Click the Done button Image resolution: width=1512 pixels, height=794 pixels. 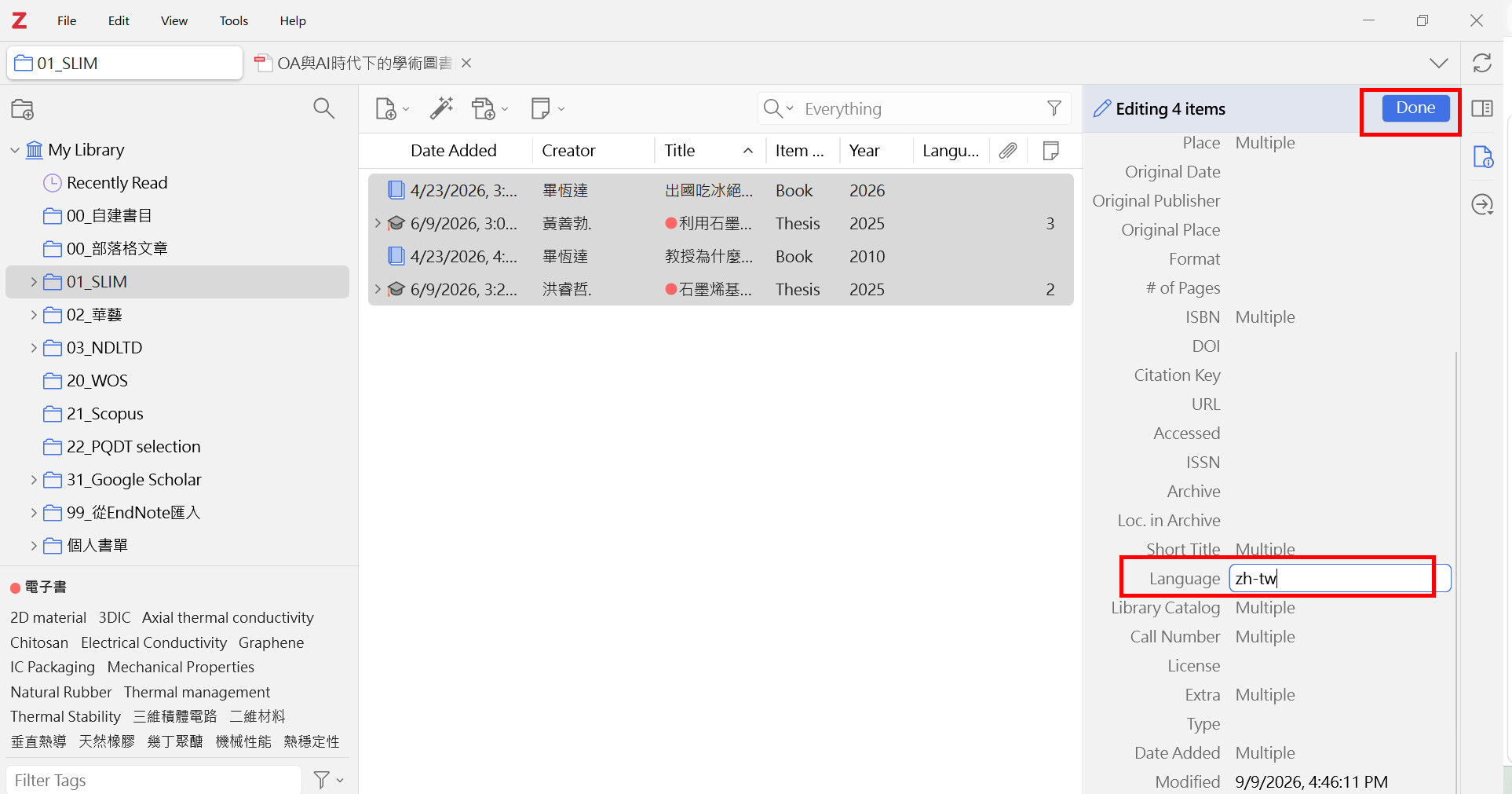1415,108
